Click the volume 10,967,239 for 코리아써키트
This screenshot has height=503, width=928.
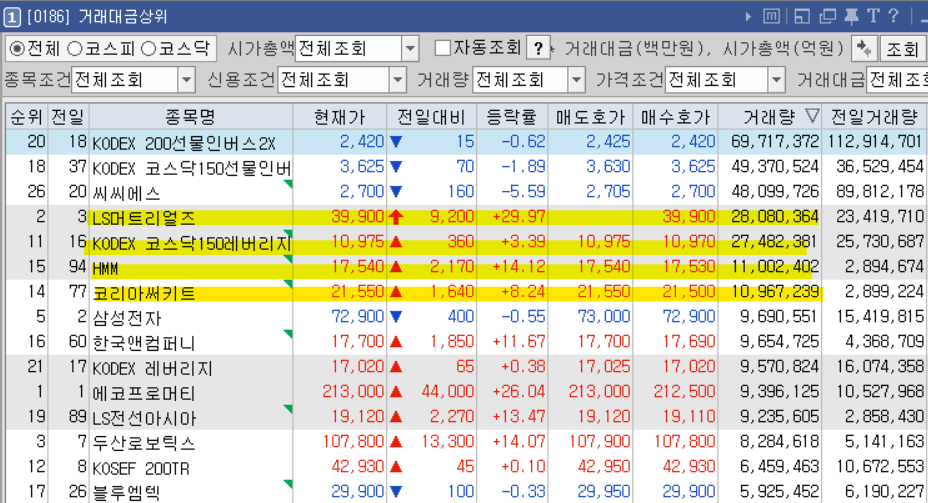click(x=775, y=291)
